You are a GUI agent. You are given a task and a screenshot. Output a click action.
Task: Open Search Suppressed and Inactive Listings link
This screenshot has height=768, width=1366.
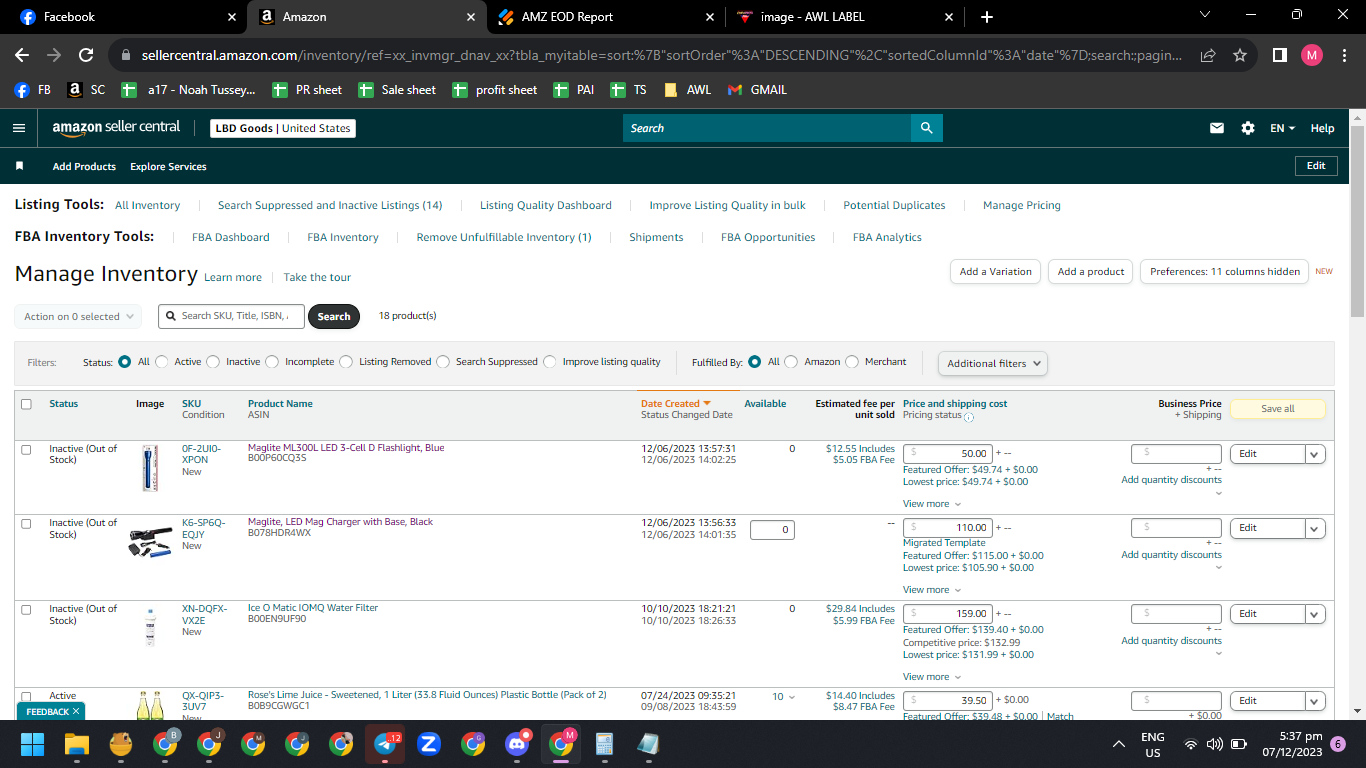[330, 205]
